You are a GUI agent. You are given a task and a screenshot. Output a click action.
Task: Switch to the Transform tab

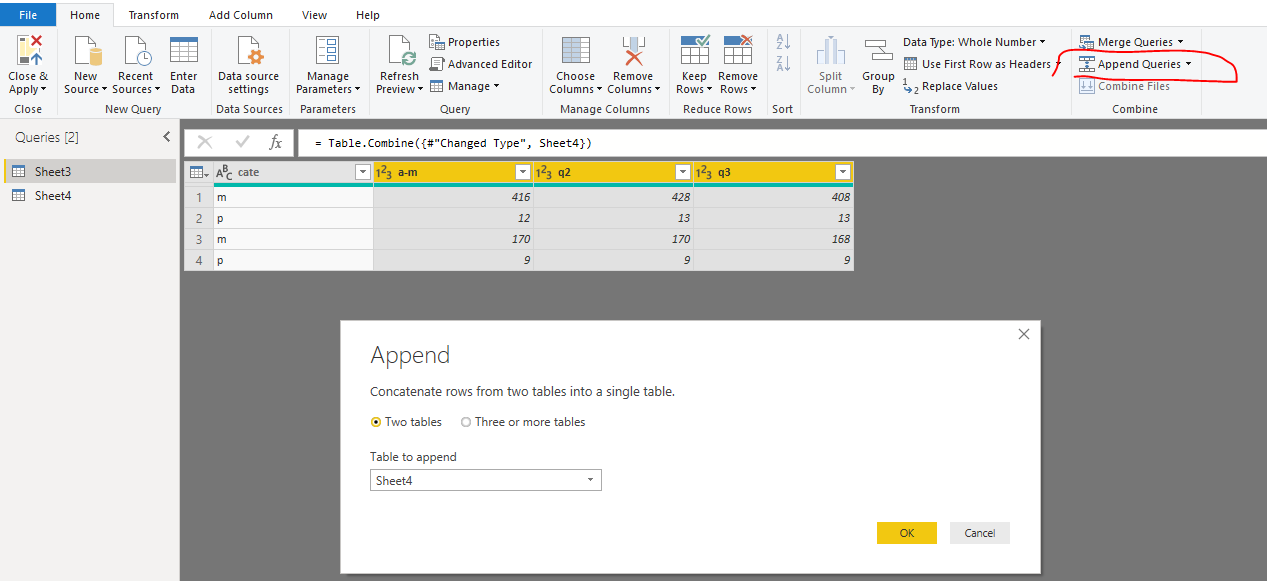click(x=154, y=15)
